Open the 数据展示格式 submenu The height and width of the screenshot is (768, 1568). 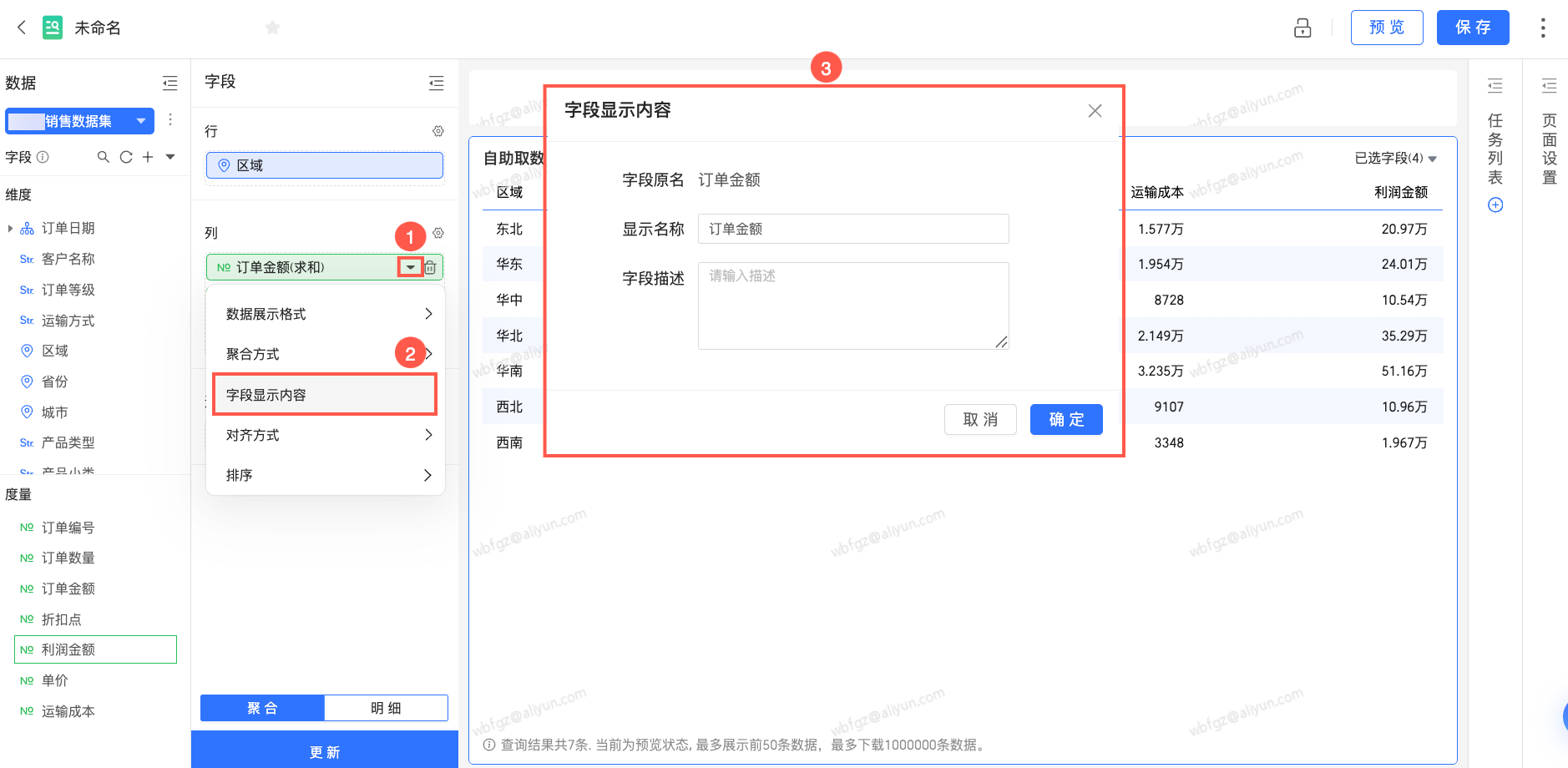click(x=325, y=314)
